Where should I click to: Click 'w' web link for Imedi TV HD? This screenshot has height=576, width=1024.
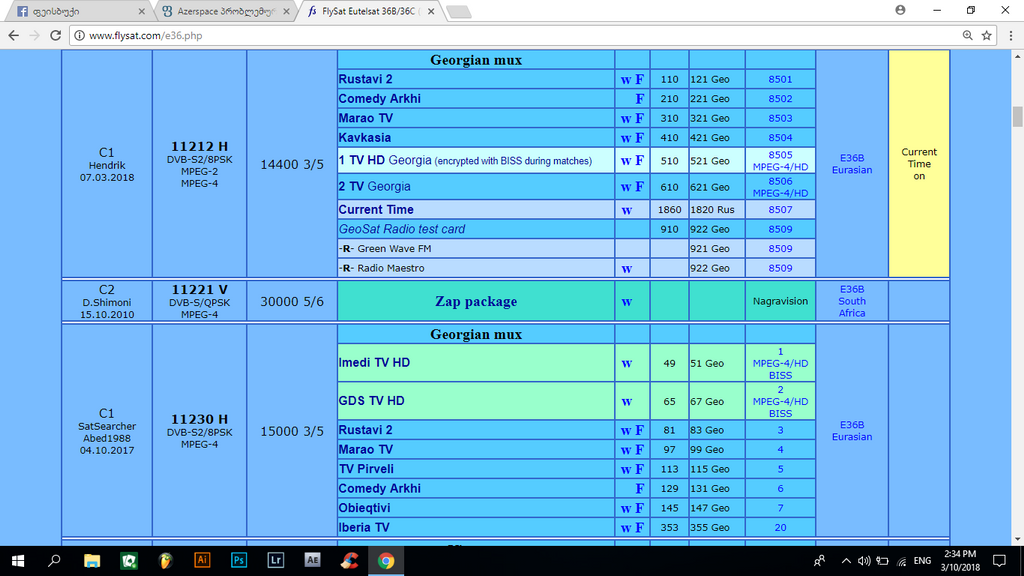coord(626,363)
